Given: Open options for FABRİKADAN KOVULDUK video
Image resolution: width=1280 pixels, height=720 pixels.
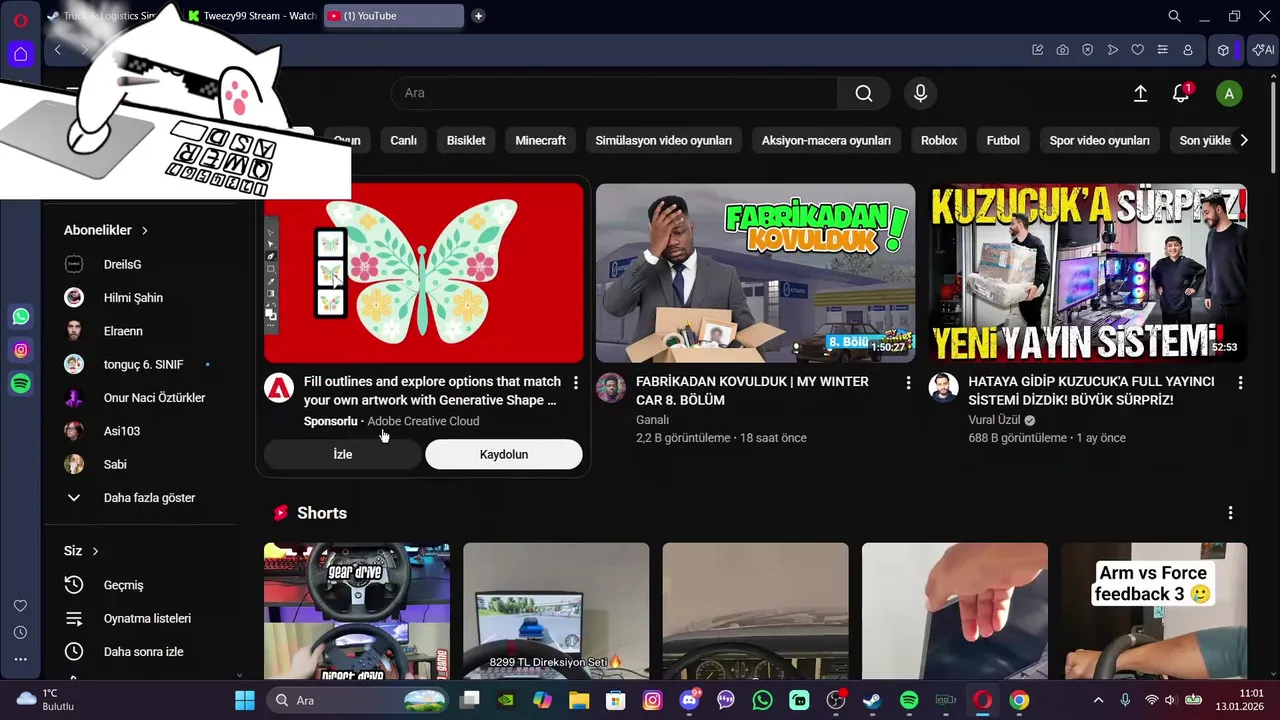Looking at the screenshot, I should (908, 382).
